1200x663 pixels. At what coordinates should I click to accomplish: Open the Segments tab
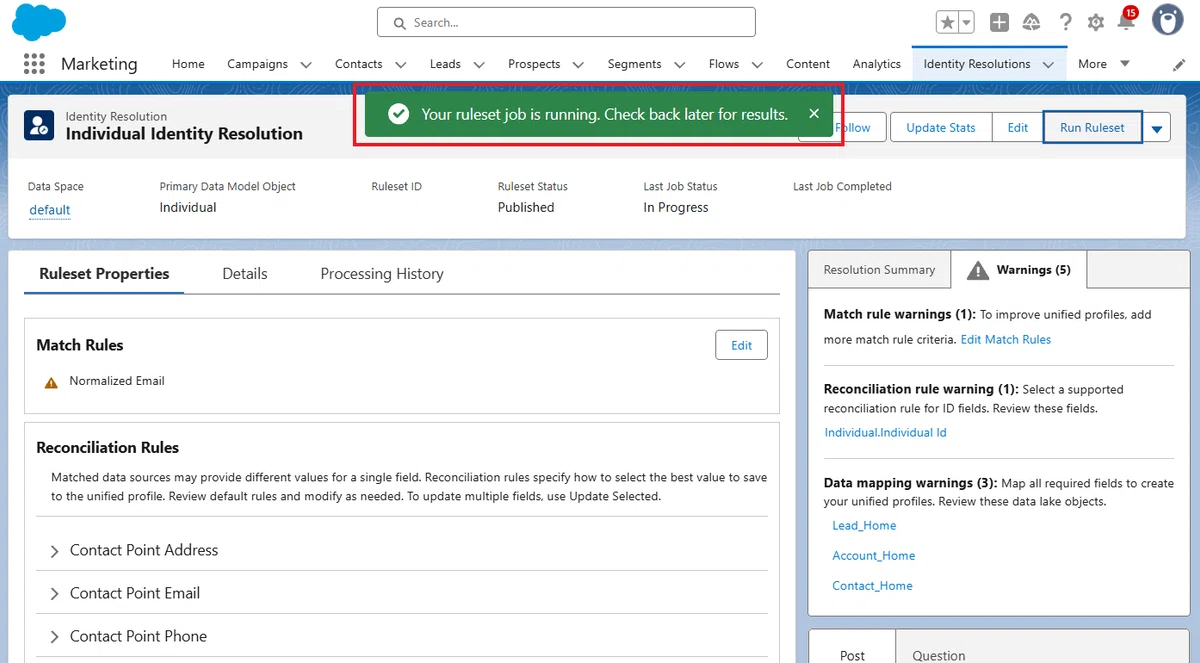point(634,64)
